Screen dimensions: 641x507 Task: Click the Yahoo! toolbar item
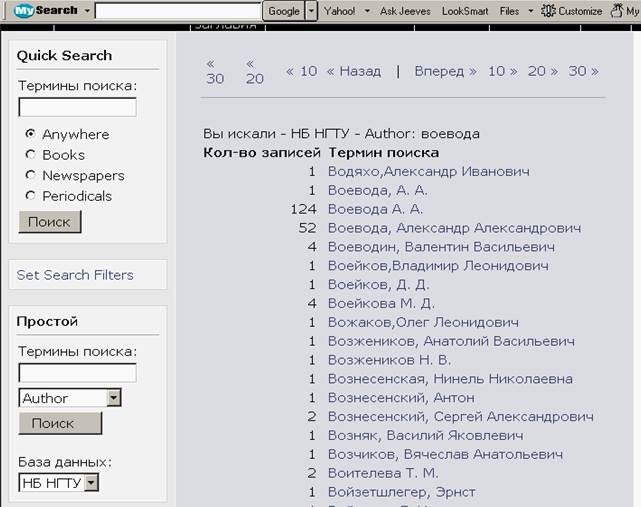(x=339, y=11)
